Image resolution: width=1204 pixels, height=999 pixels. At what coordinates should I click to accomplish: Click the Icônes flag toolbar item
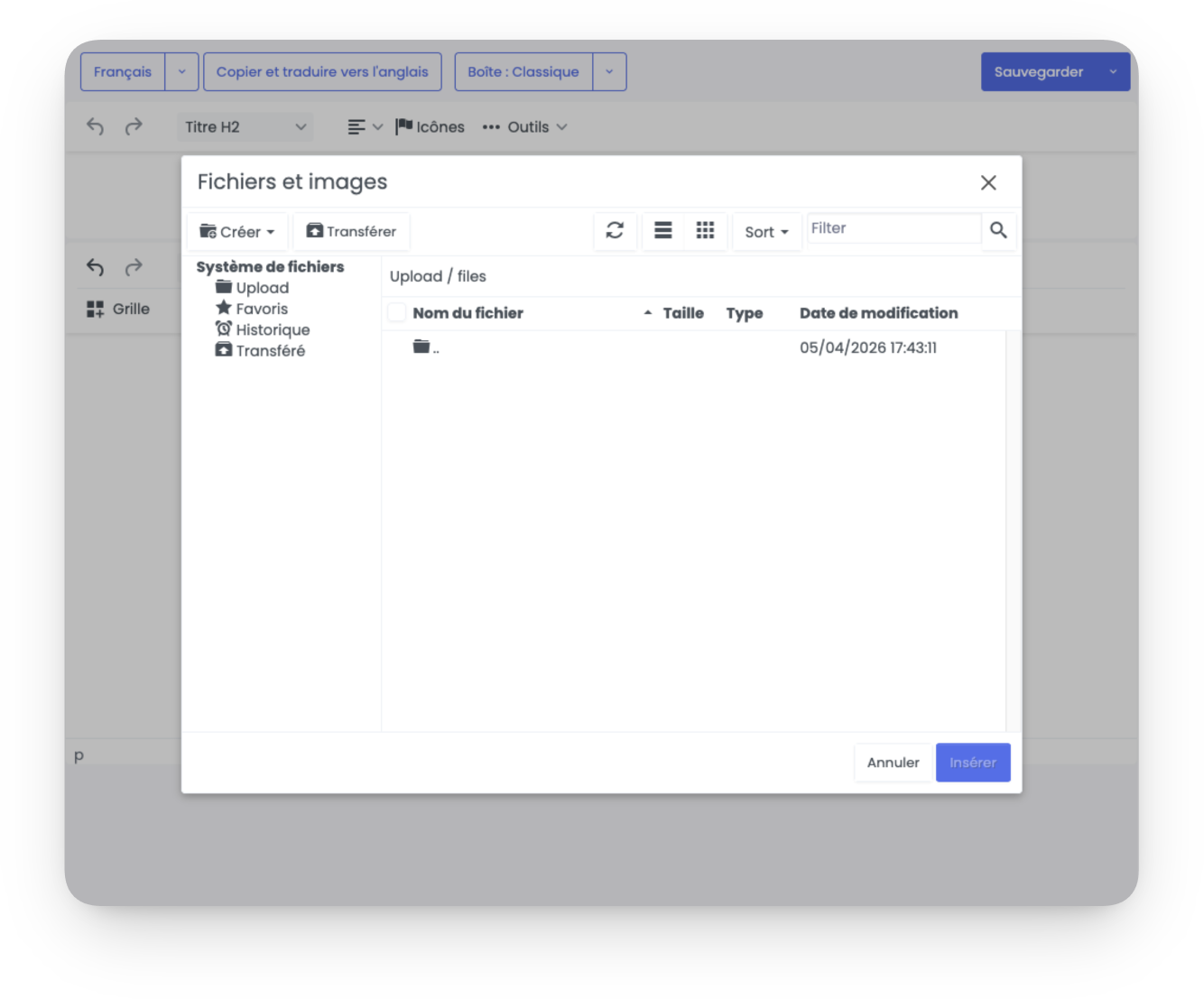(x=430, y=127)
